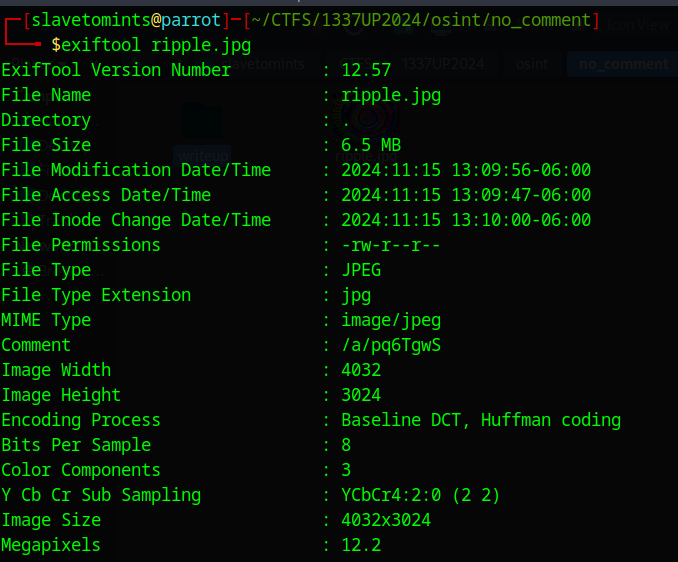Image resolution: width=678 pixels, height=562 pixels.
Task: Click the MIME Type value image/jpeg
Action: 391,321
